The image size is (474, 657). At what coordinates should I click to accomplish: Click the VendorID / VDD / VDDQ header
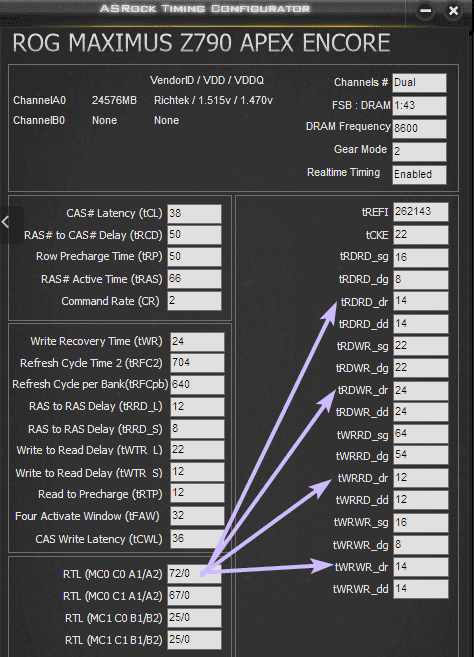click(x=207, y=80)
